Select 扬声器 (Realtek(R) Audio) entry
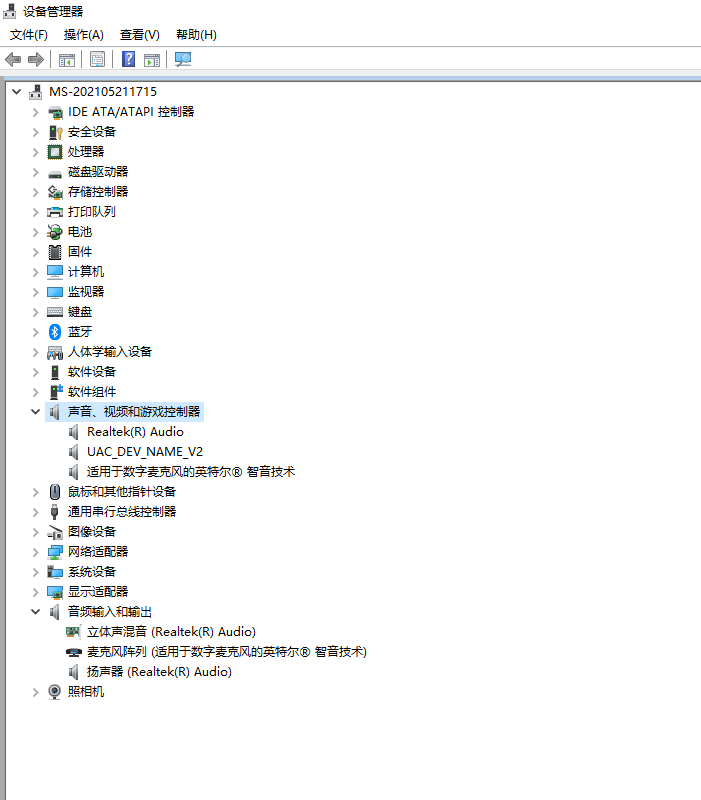 [159, 672]
